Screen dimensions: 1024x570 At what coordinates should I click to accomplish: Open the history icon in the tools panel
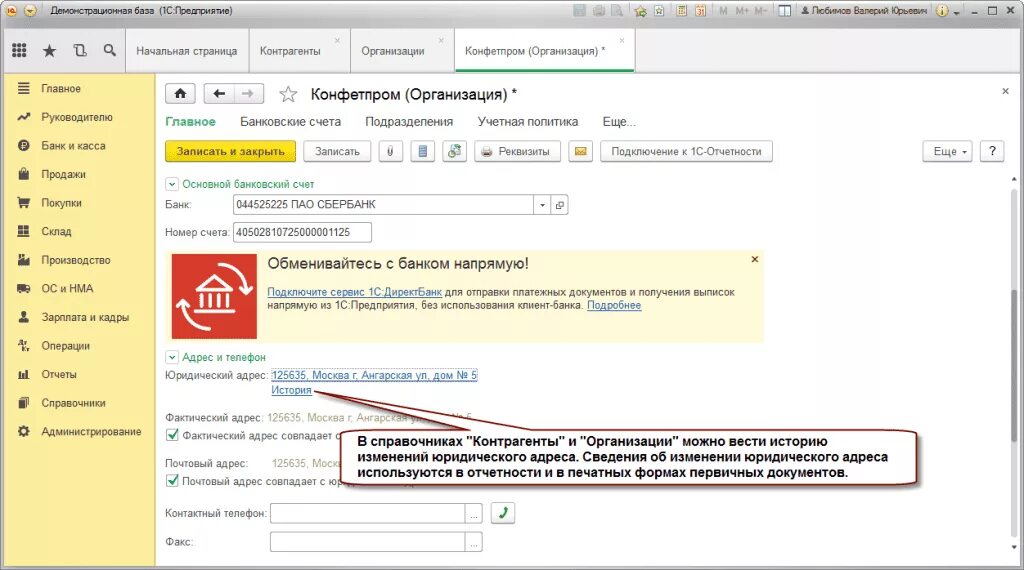(x=80, y=50)
